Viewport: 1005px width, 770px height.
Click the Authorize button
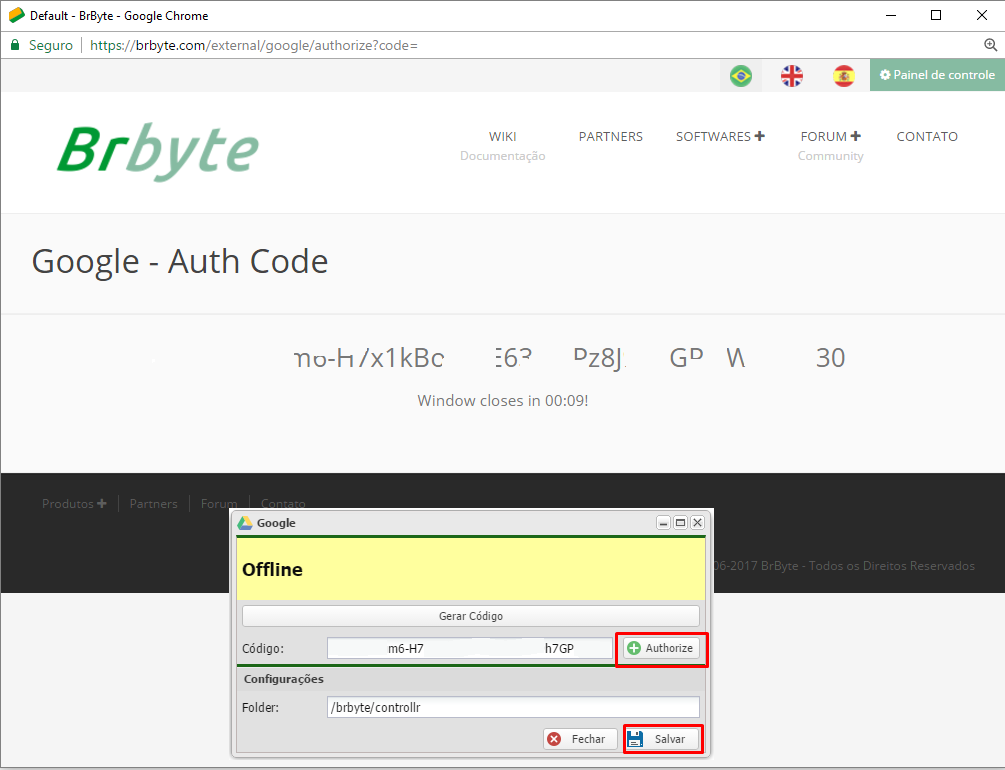point(661,649)
